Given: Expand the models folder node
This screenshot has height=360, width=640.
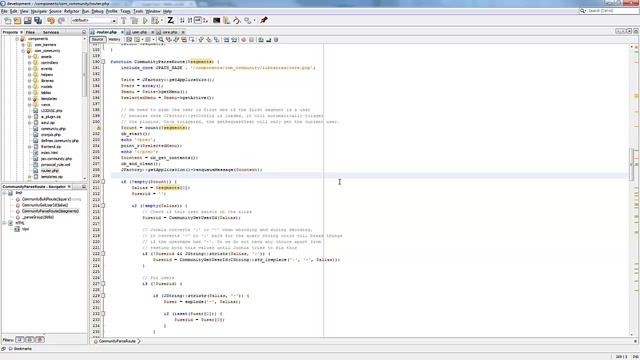Looking at the screenshot, I should tap(29, 87).
